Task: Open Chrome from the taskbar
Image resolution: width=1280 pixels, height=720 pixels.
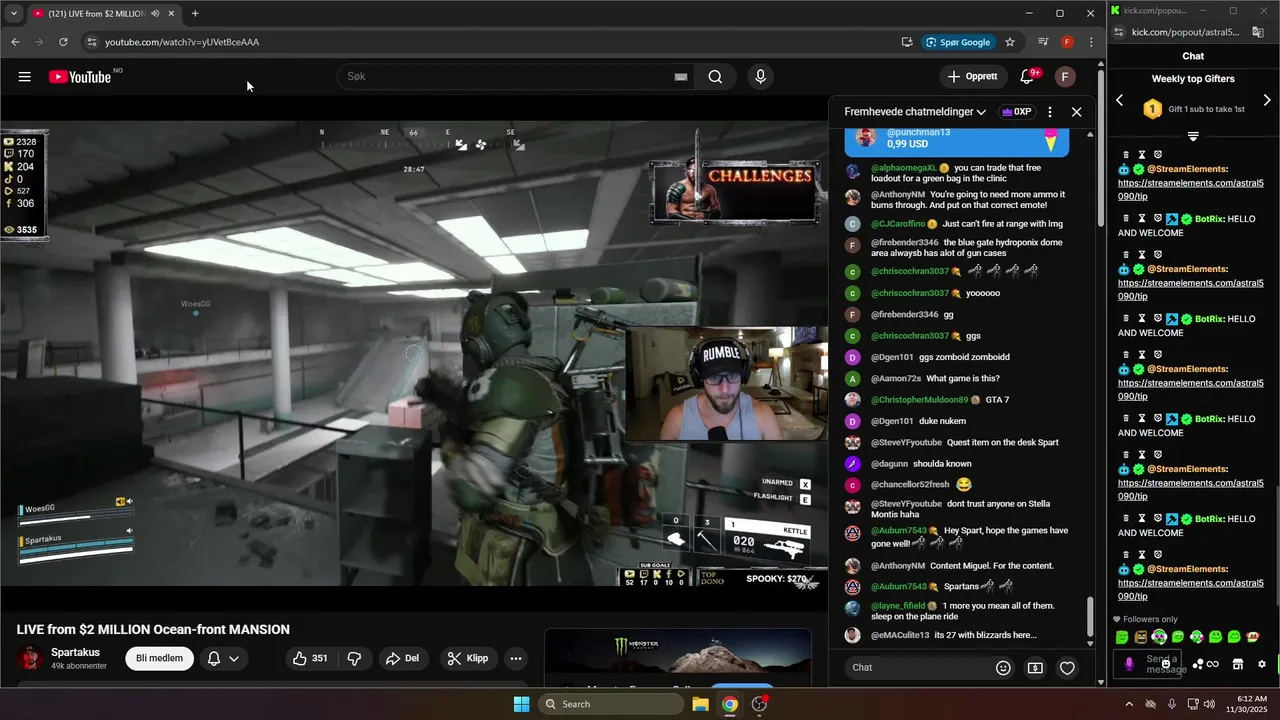Action: (730, 704)
